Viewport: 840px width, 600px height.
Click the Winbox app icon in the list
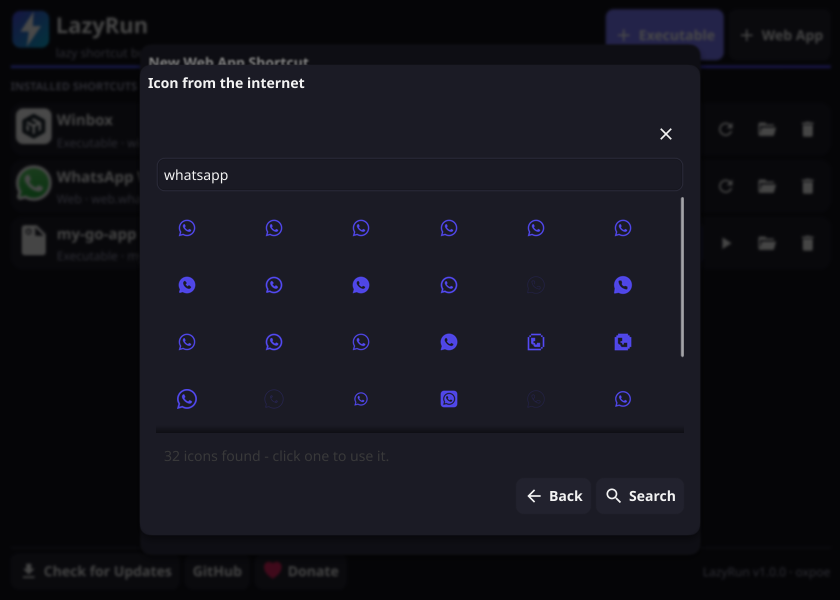33,126
